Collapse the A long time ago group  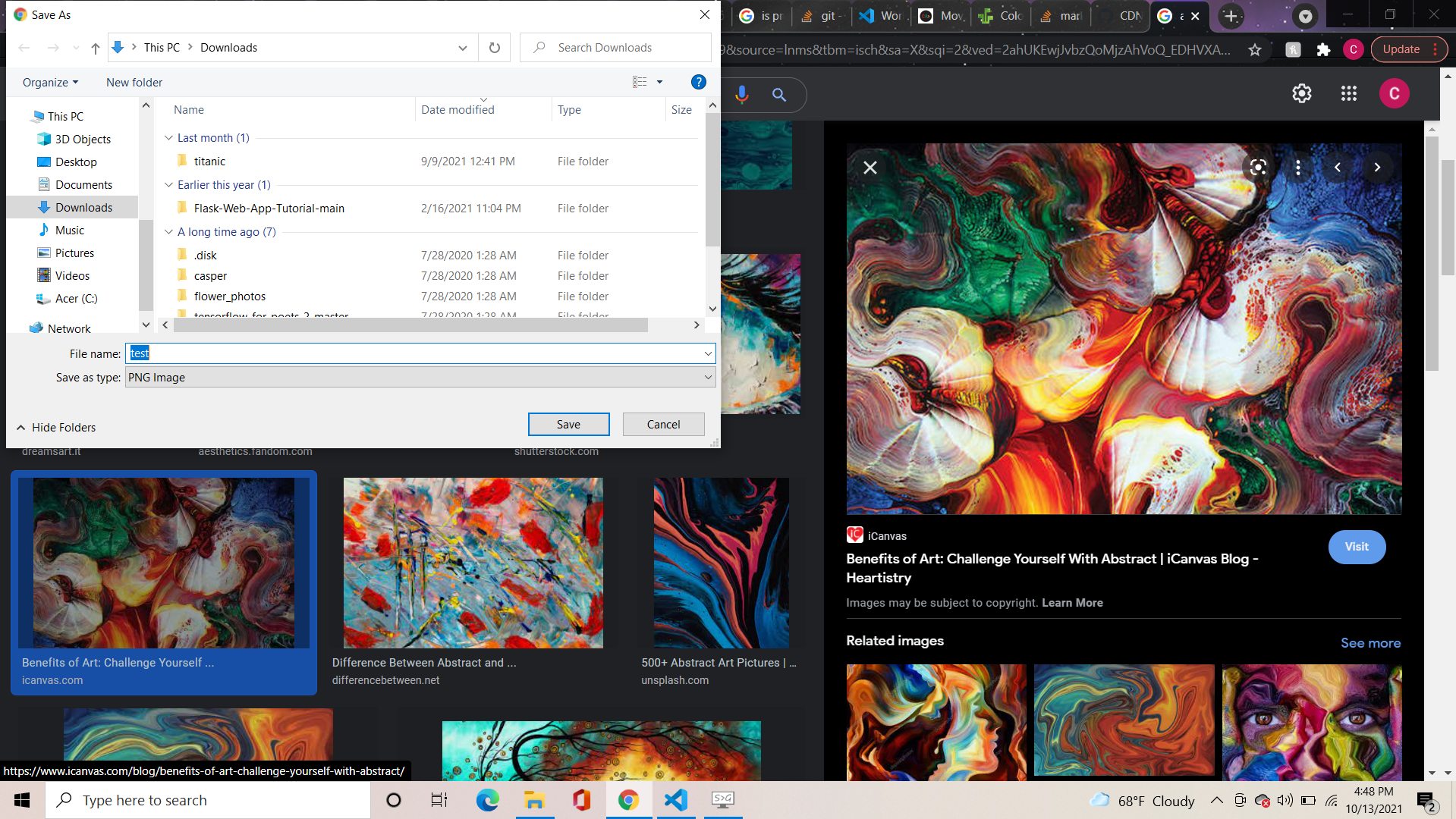pyautogui.click(x=168, y=232)
